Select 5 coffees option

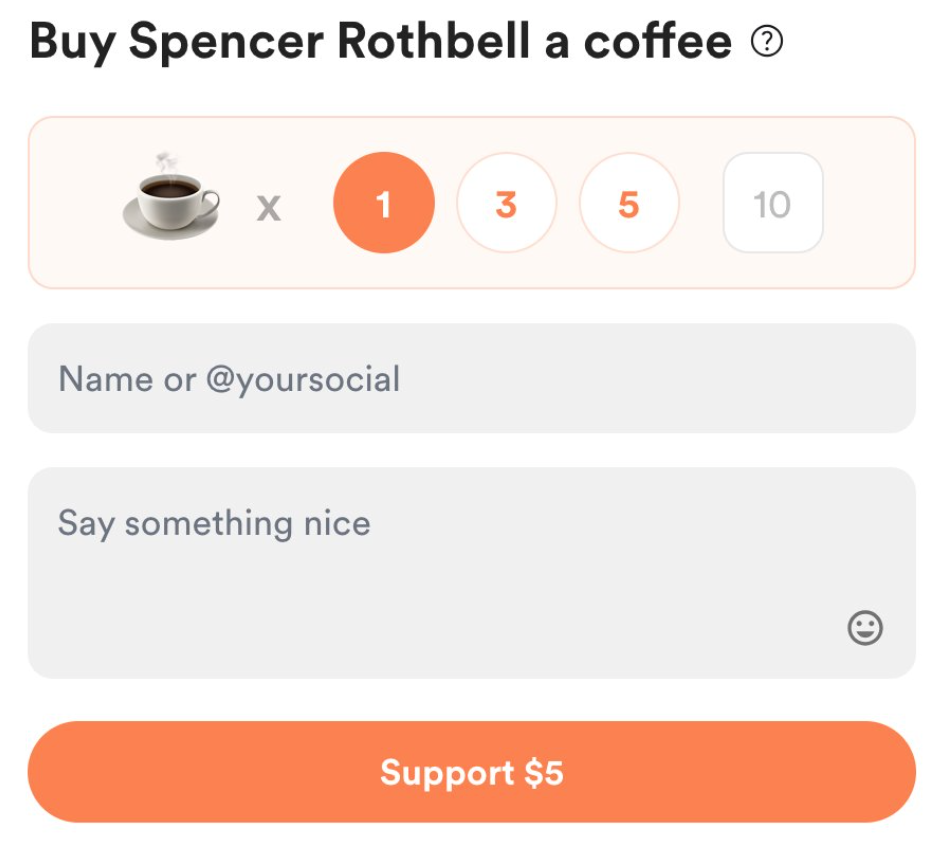point(629,203)
